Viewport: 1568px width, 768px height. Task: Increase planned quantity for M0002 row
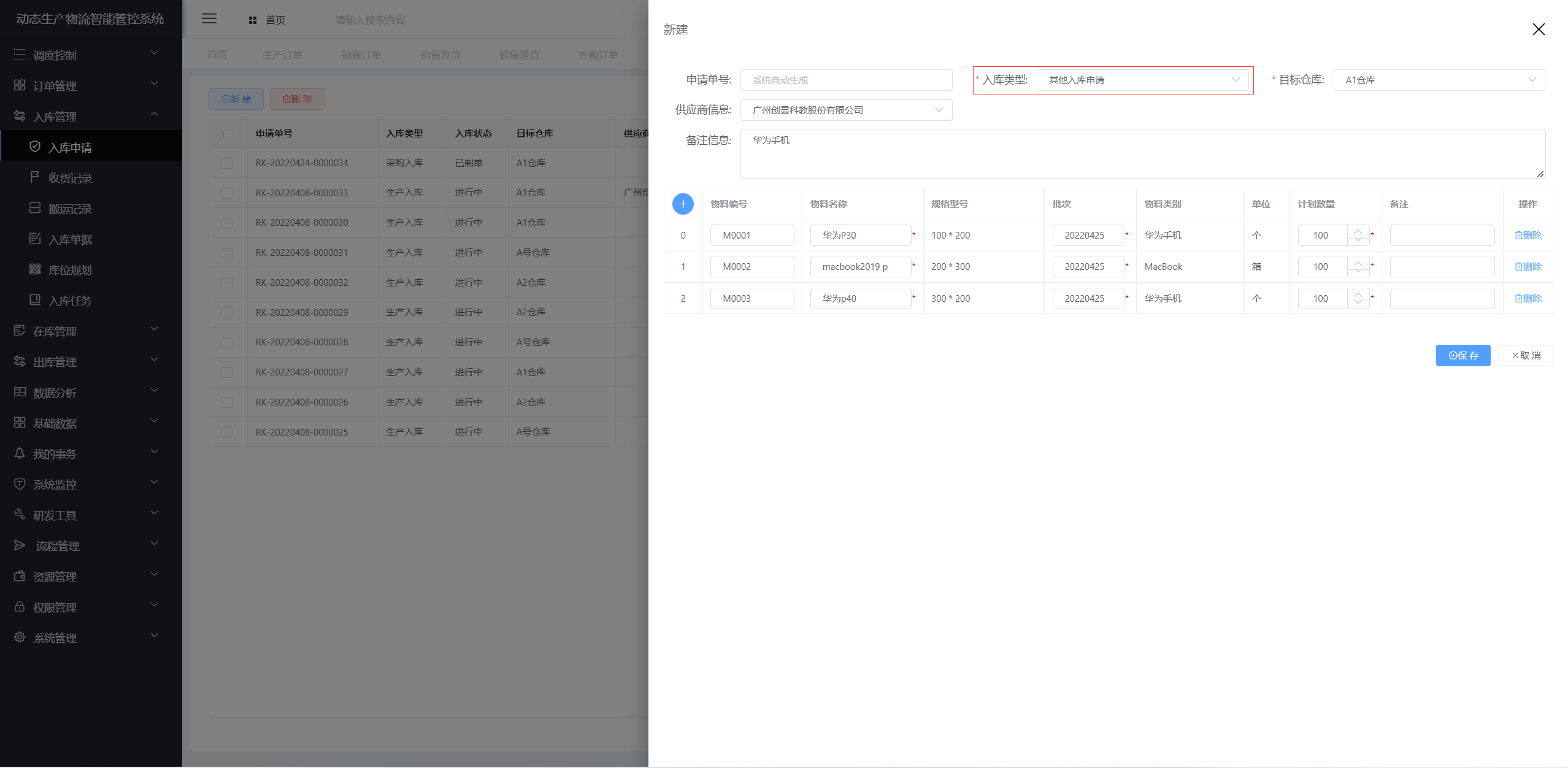click(1358, 262)
